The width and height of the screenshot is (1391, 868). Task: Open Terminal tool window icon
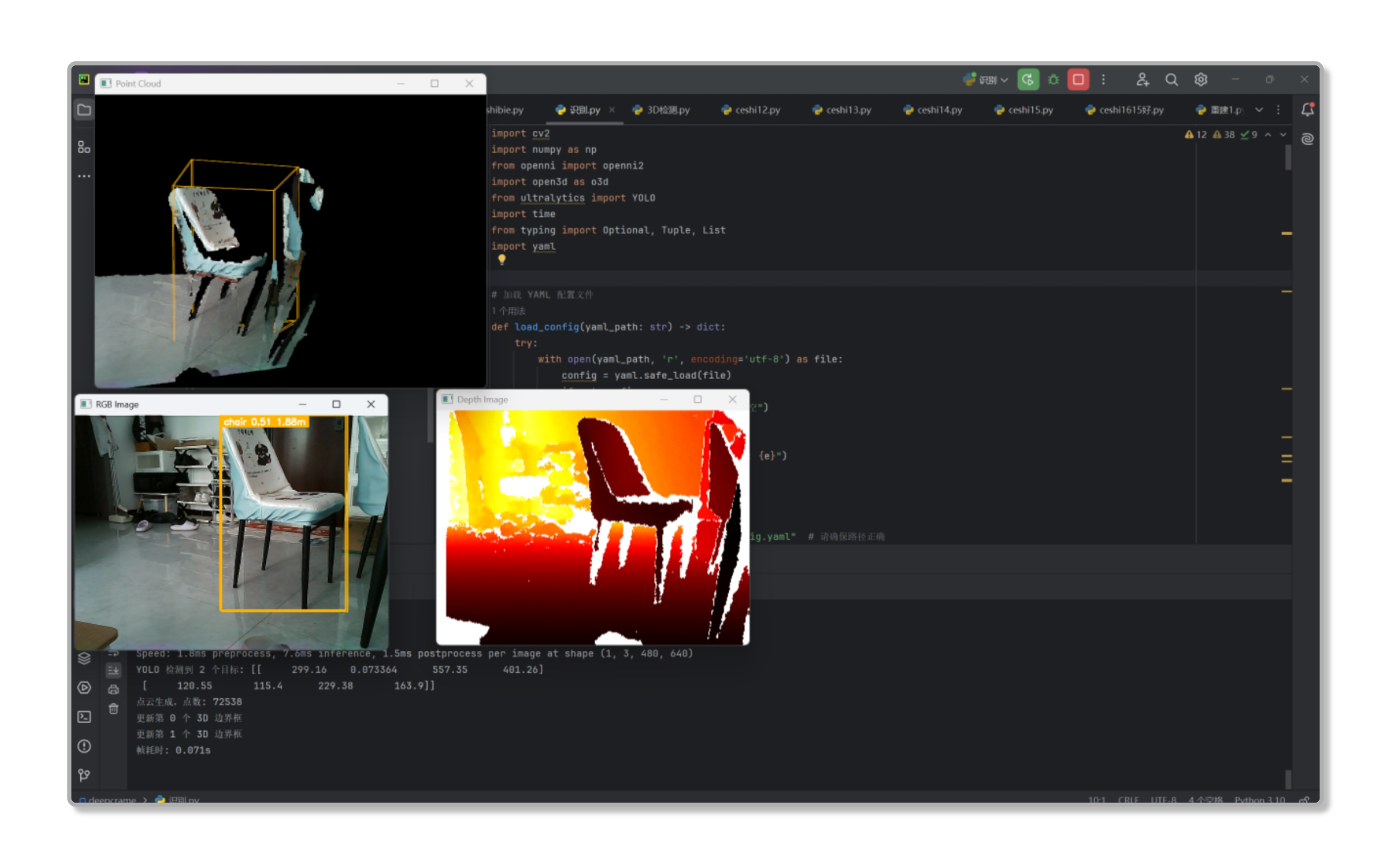coord(84,717)
